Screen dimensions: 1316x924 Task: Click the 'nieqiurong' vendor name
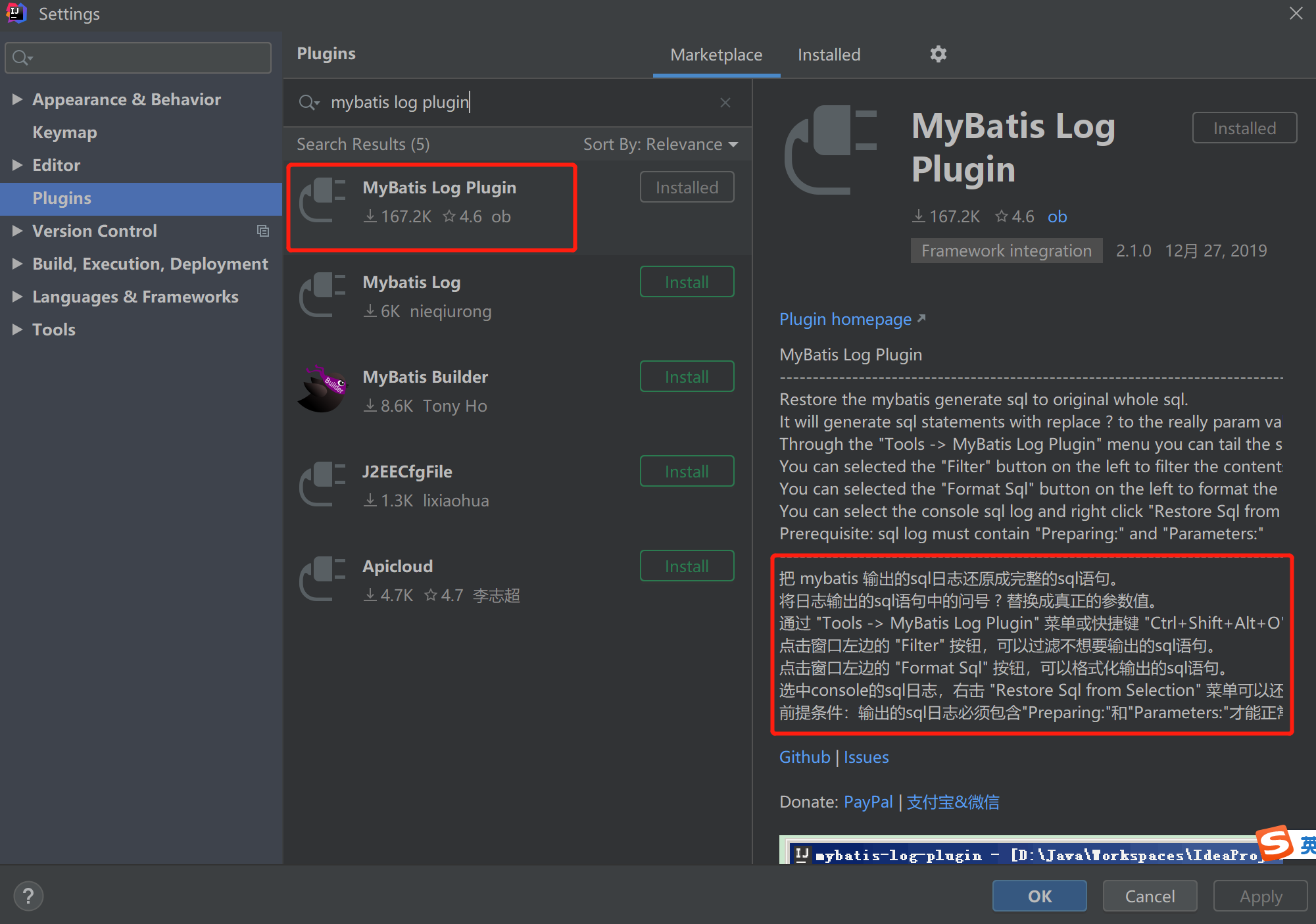[x=451, y=311]
